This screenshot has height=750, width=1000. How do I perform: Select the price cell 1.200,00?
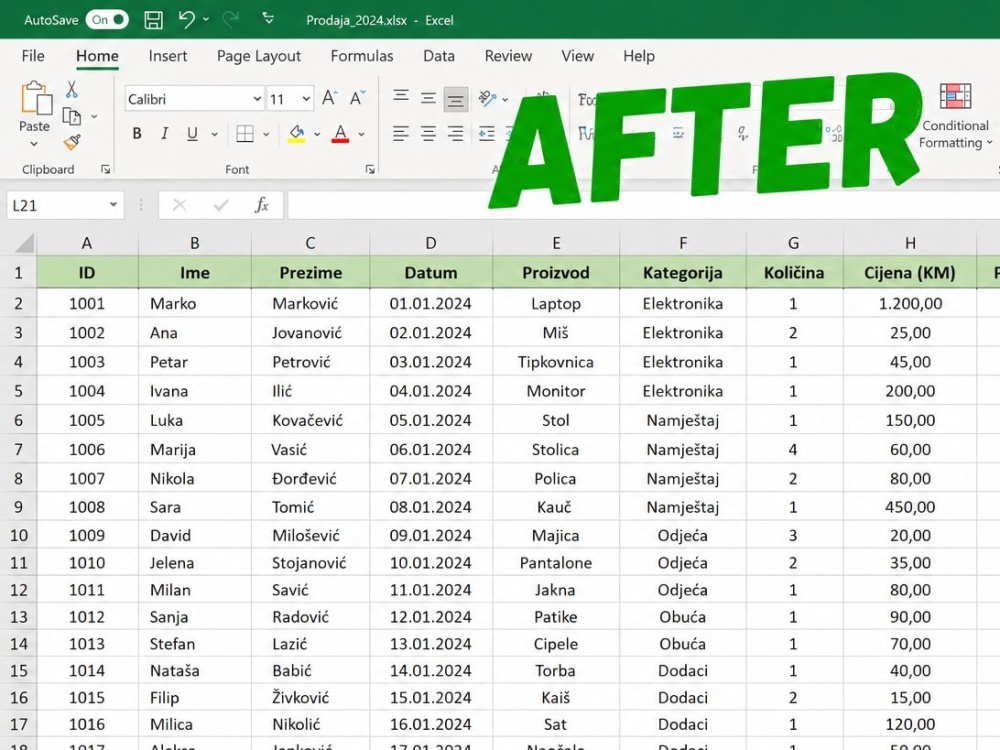910,304
